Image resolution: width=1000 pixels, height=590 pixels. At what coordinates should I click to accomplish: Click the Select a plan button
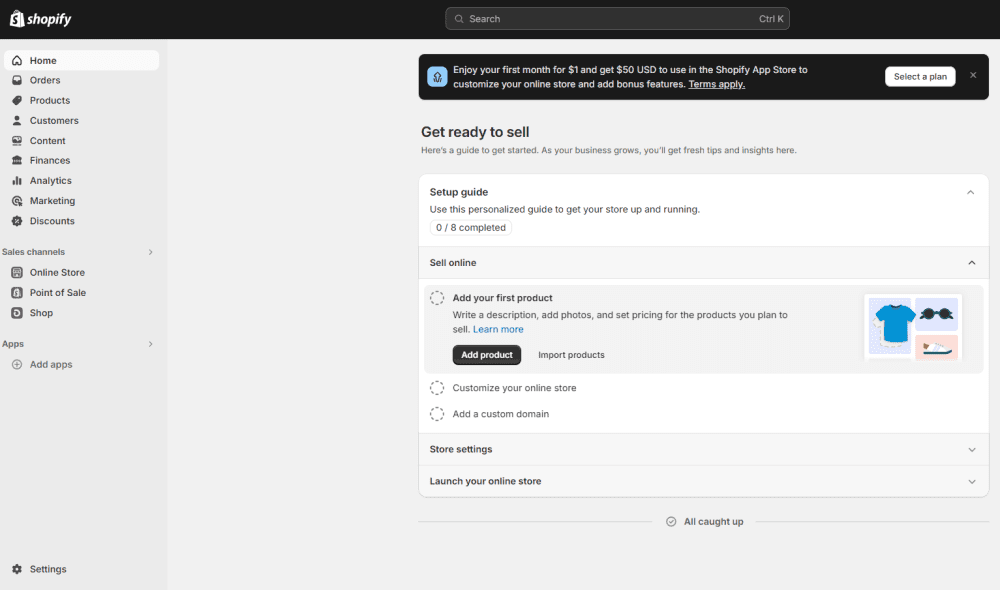[x=920, y=77]
